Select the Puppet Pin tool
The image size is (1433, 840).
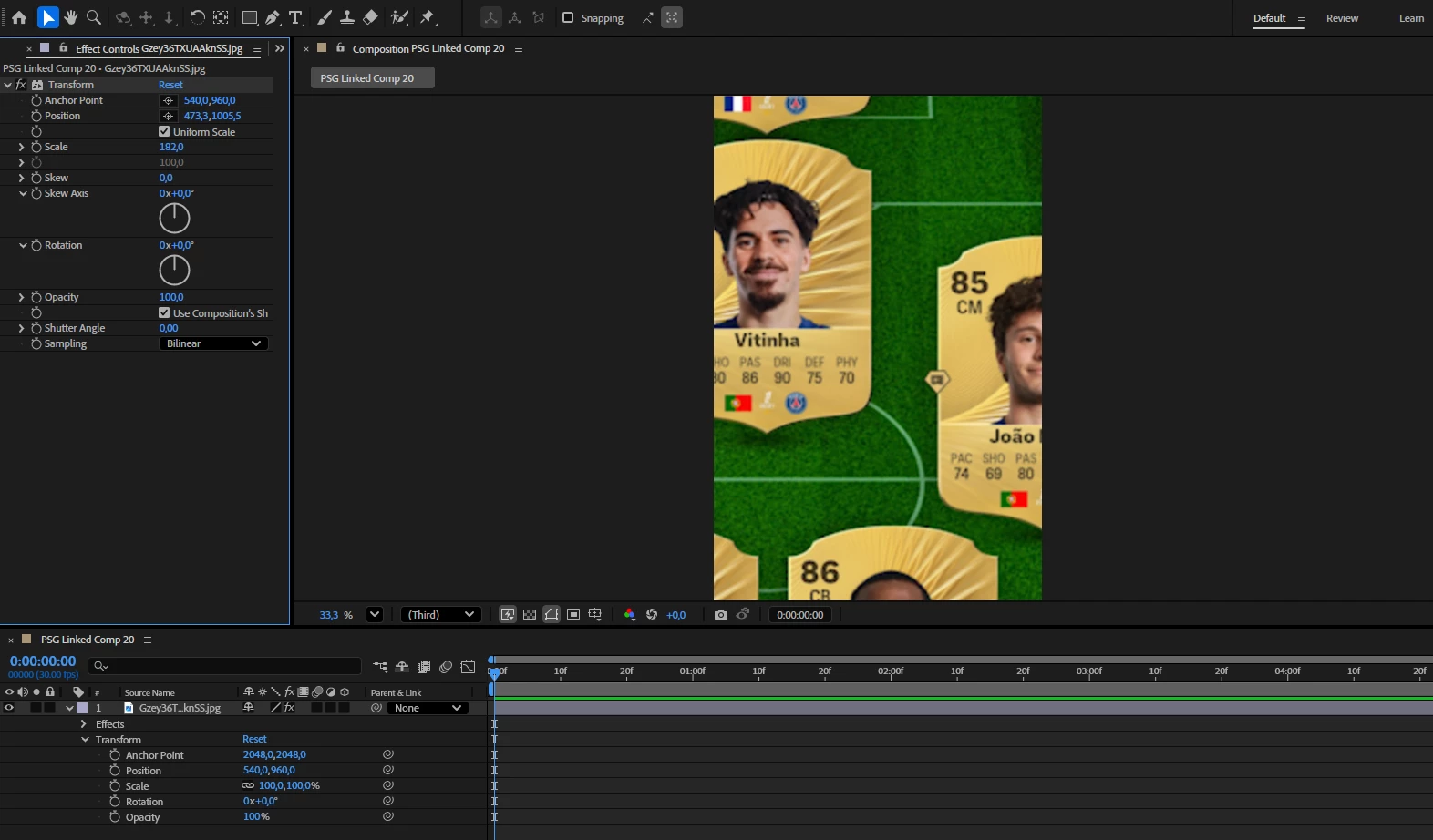428,17
